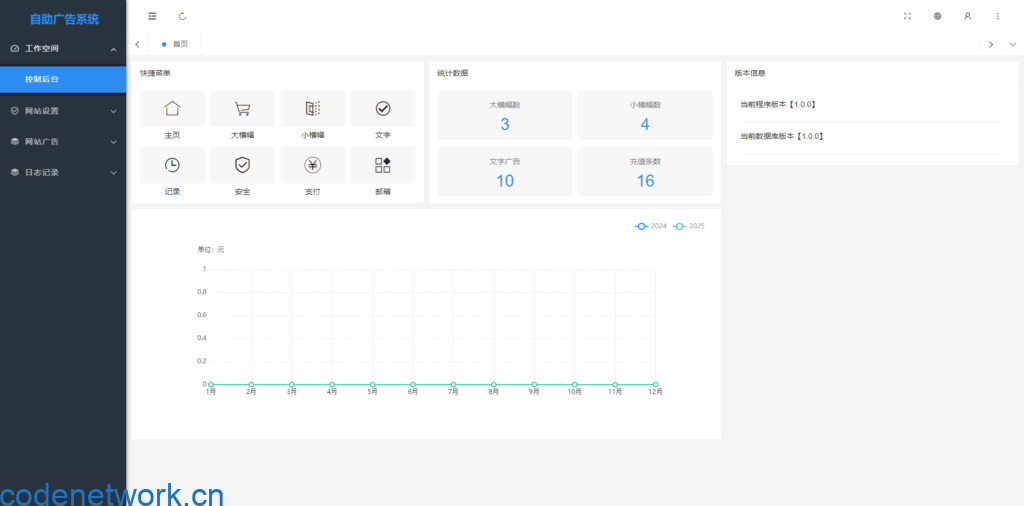Collapse the sidebar with the menu fold icon
The image size is (1024, 506).
click(x=152, y=16)
